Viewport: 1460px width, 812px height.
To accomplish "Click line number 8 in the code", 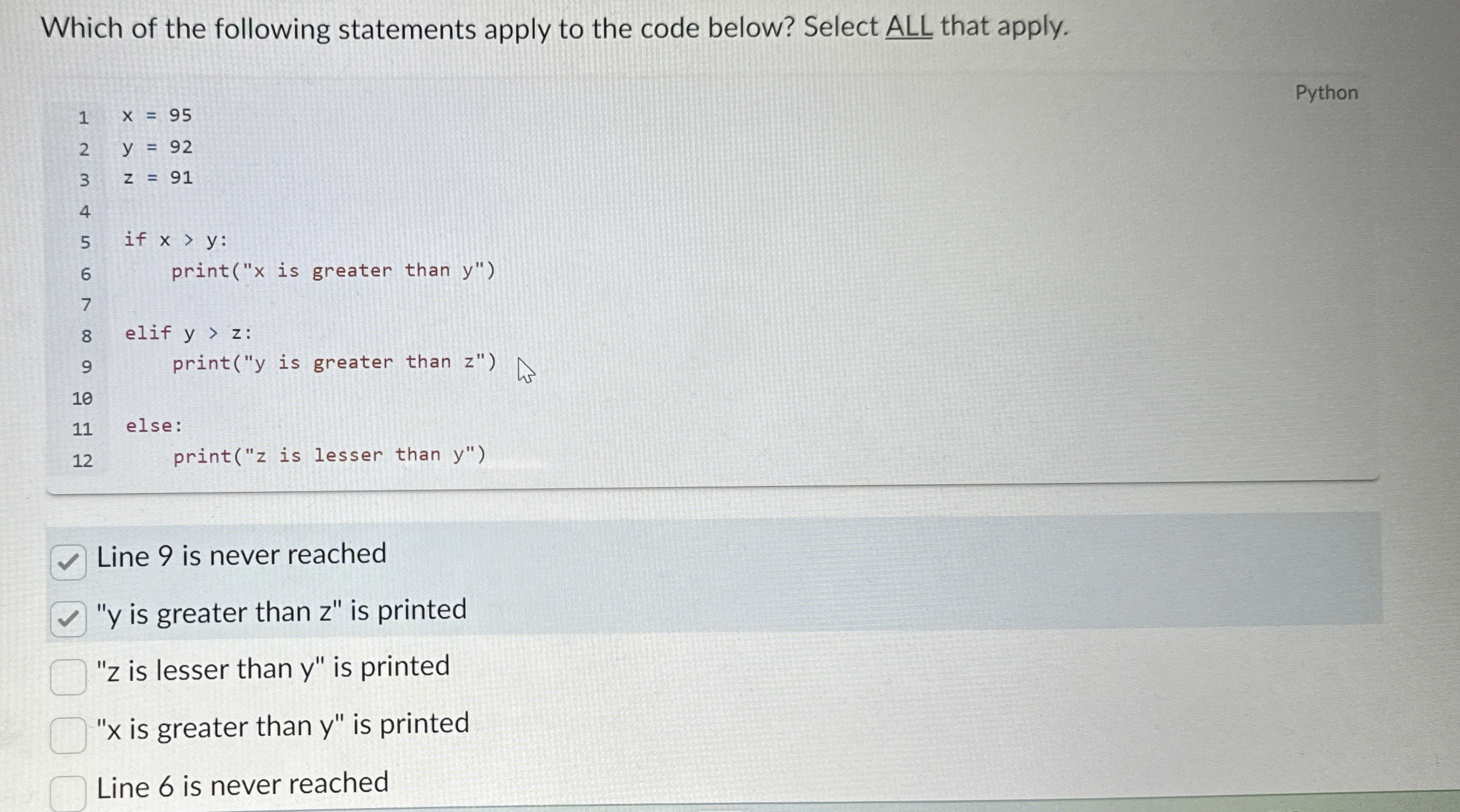I will click(x=86, y=334).
